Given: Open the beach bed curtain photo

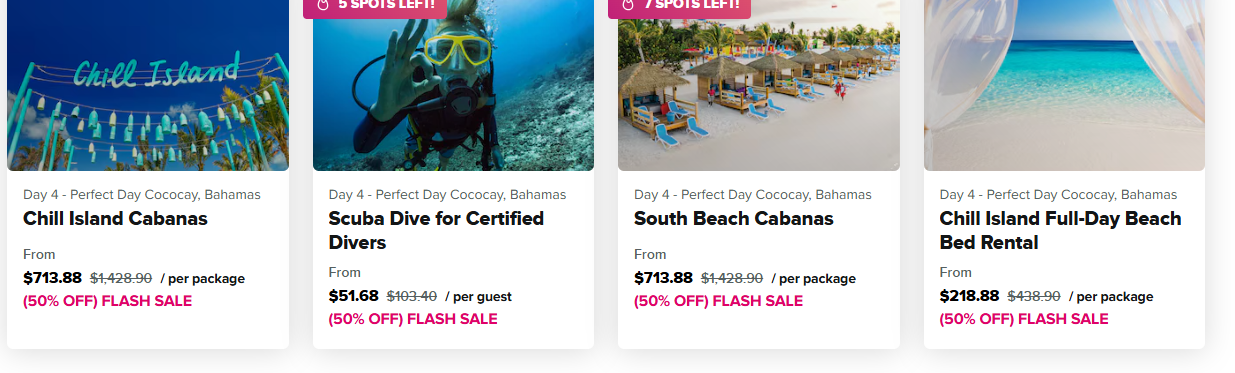Looking at the screenshot, I should [x=1064, y=85].
